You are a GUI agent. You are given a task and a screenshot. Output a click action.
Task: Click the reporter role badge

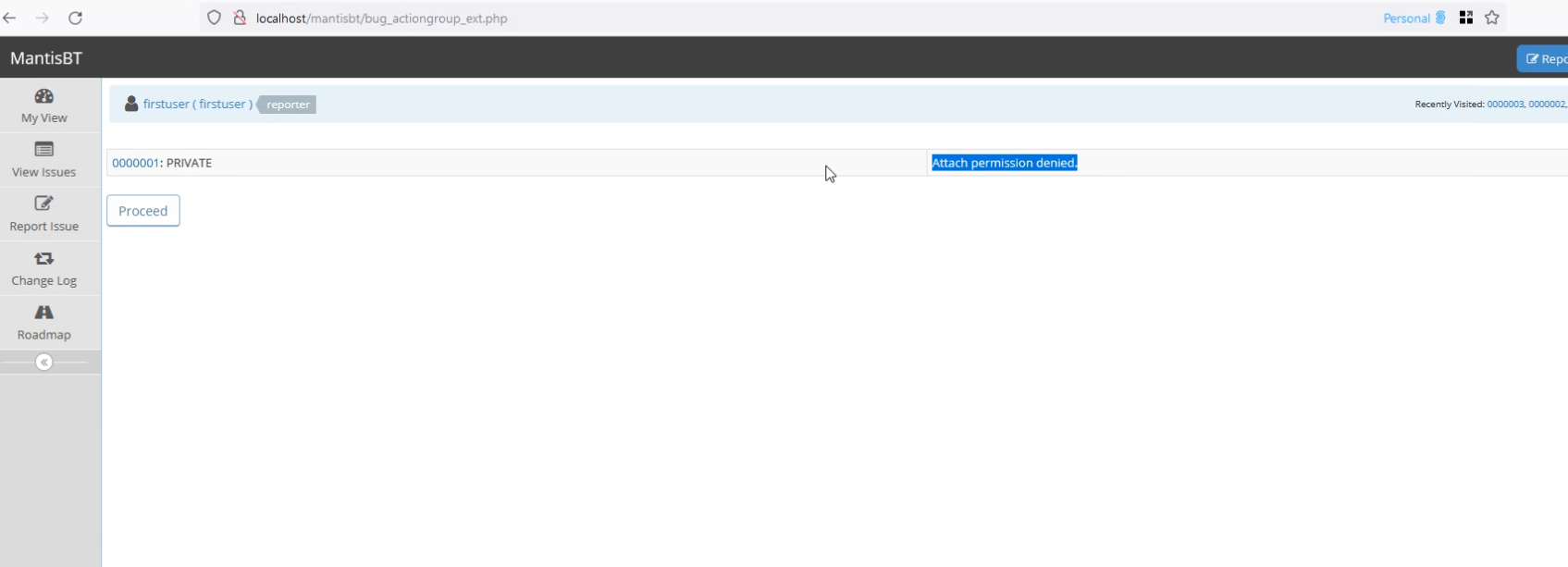tap(288, 105)
